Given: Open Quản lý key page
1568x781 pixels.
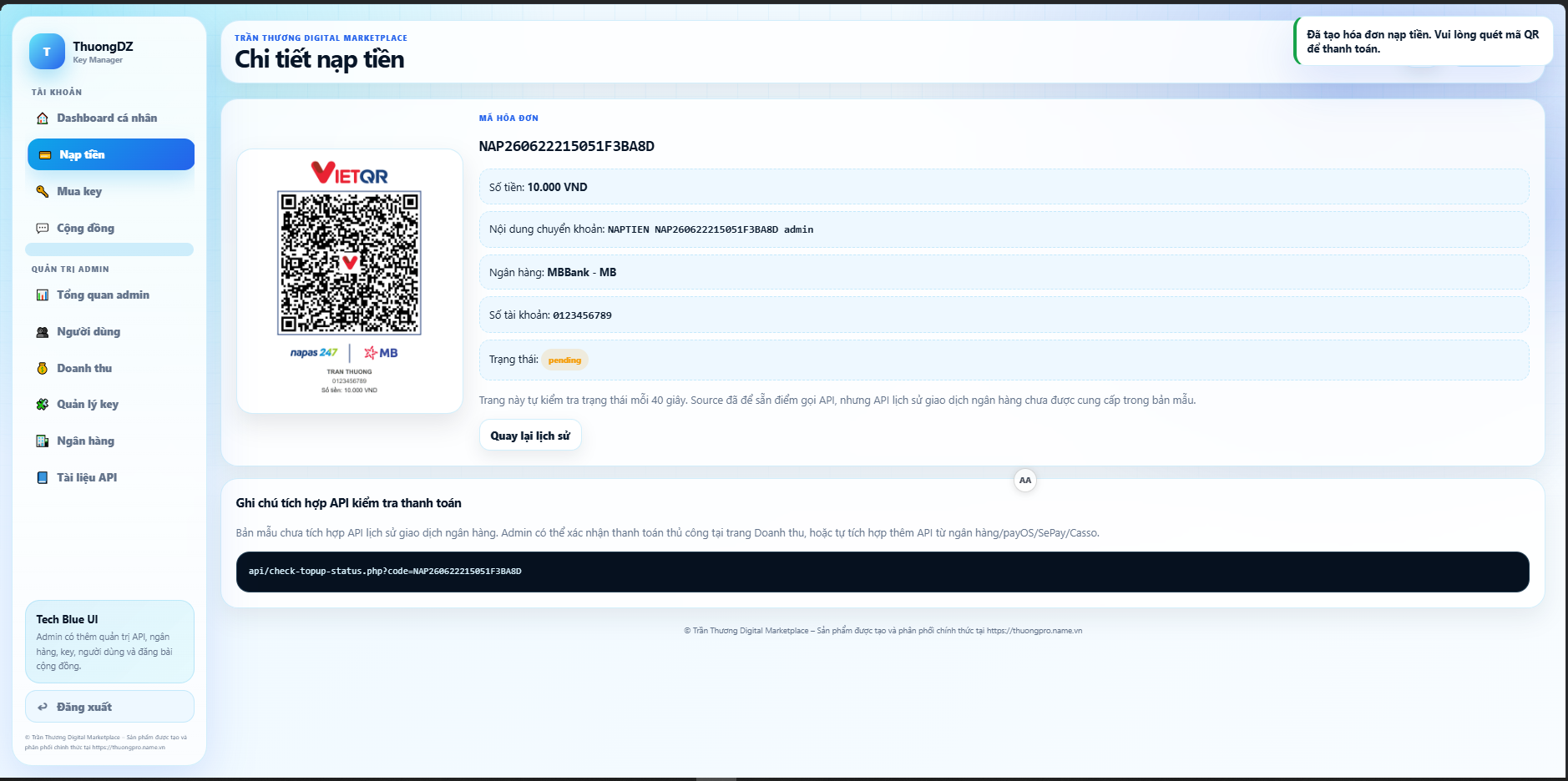Looking at the screenshot, I should coord(111,405).
